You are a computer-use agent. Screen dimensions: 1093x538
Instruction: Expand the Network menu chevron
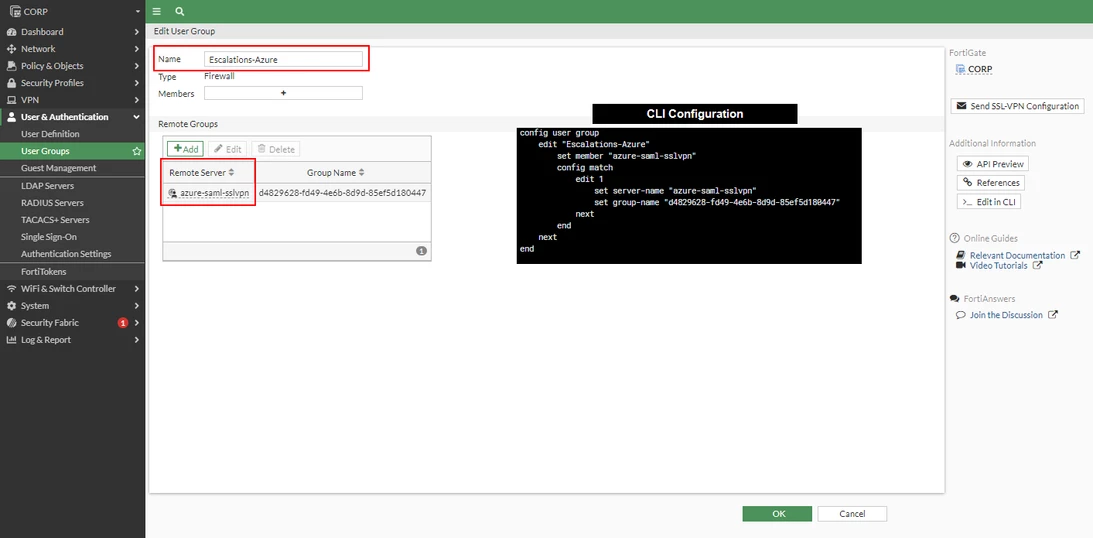pos(137,49)
